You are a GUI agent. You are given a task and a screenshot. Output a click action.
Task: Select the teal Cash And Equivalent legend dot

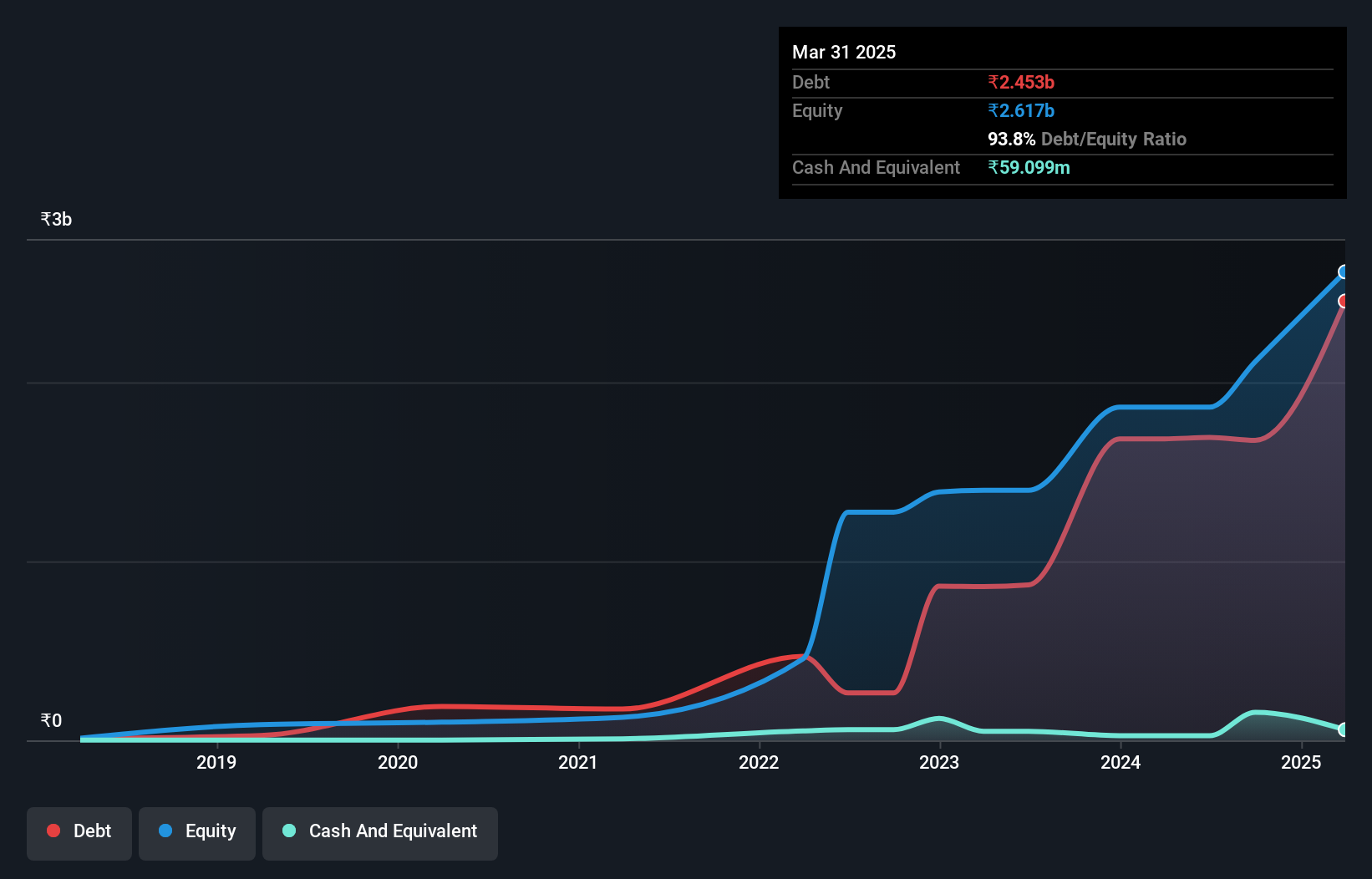[287, 831]
